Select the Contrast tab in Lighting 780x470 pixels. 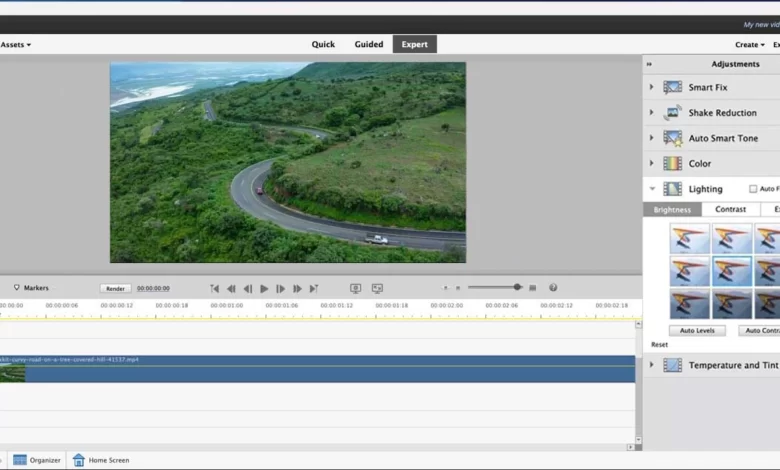[x=730, y=210]
